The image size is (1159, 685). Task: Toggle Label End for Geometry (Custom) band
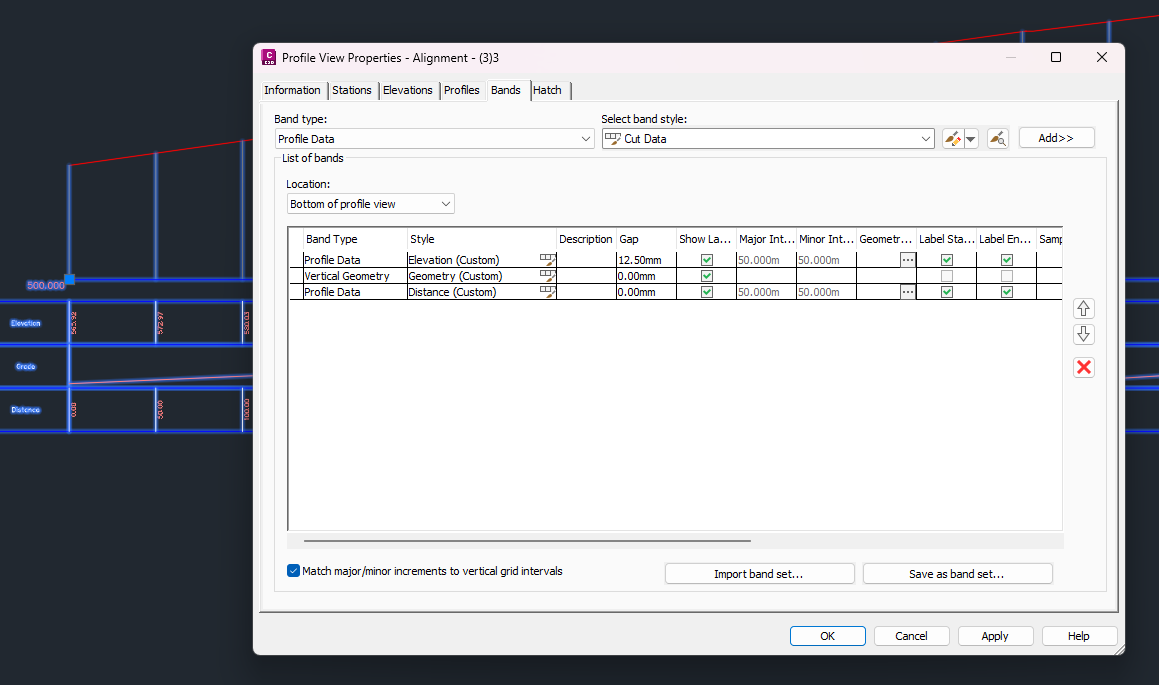pos(1007,276)
